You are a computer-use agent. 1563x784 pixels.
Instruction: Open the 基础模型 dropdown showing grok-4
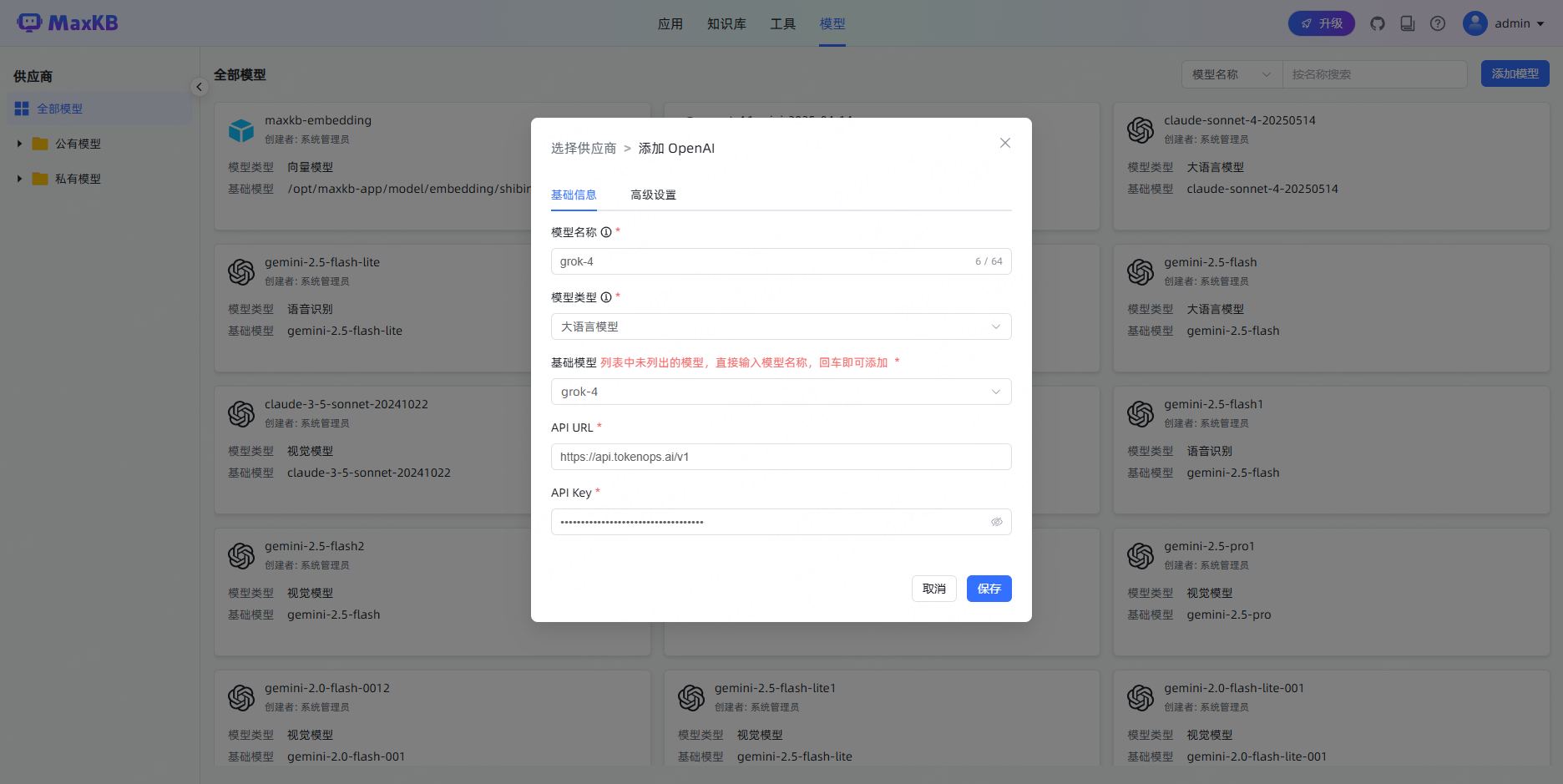click(x=781, y=392)
